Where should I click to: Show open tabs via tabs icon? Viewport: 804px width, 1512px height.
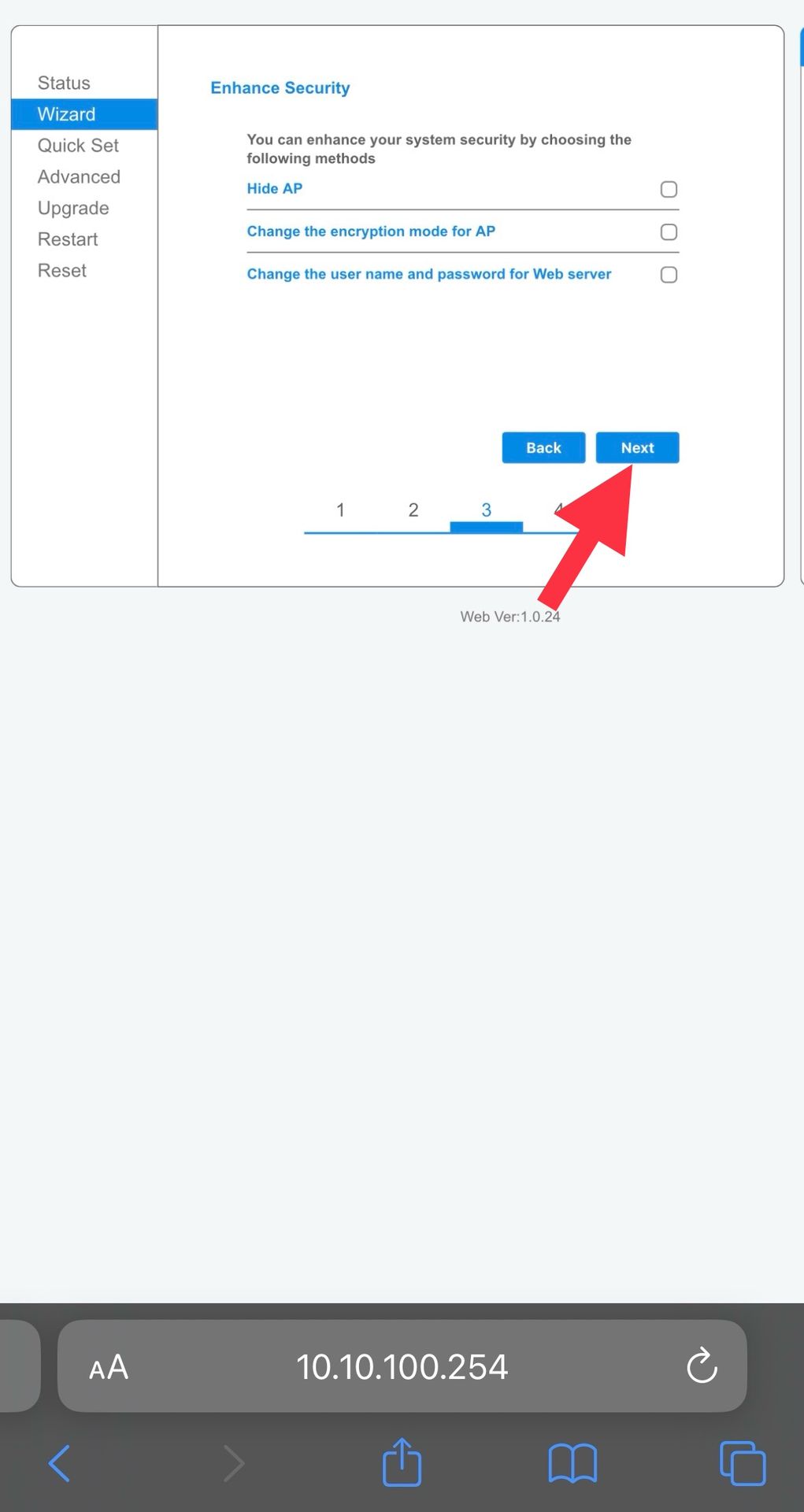(x=743, y=1463)
